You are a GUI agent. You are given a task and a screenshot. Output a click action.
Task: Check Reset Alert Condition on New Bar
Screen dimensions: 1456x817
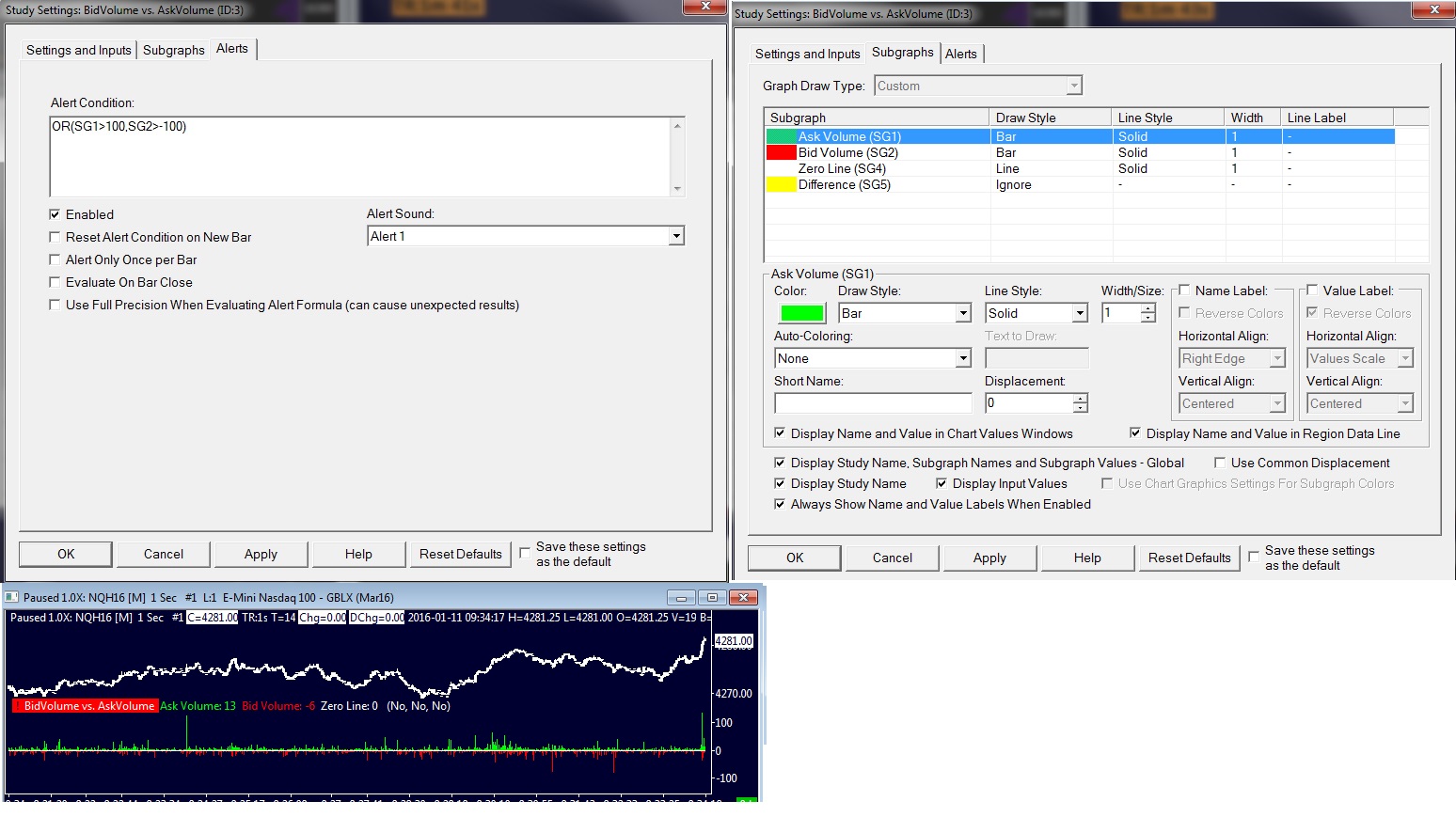click(x=55, y=237)
